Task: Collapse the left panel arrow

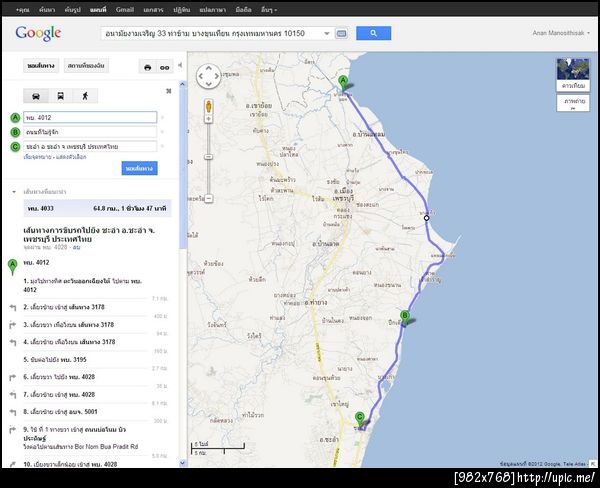Action: pyautogui.click(x=180, y=65)
